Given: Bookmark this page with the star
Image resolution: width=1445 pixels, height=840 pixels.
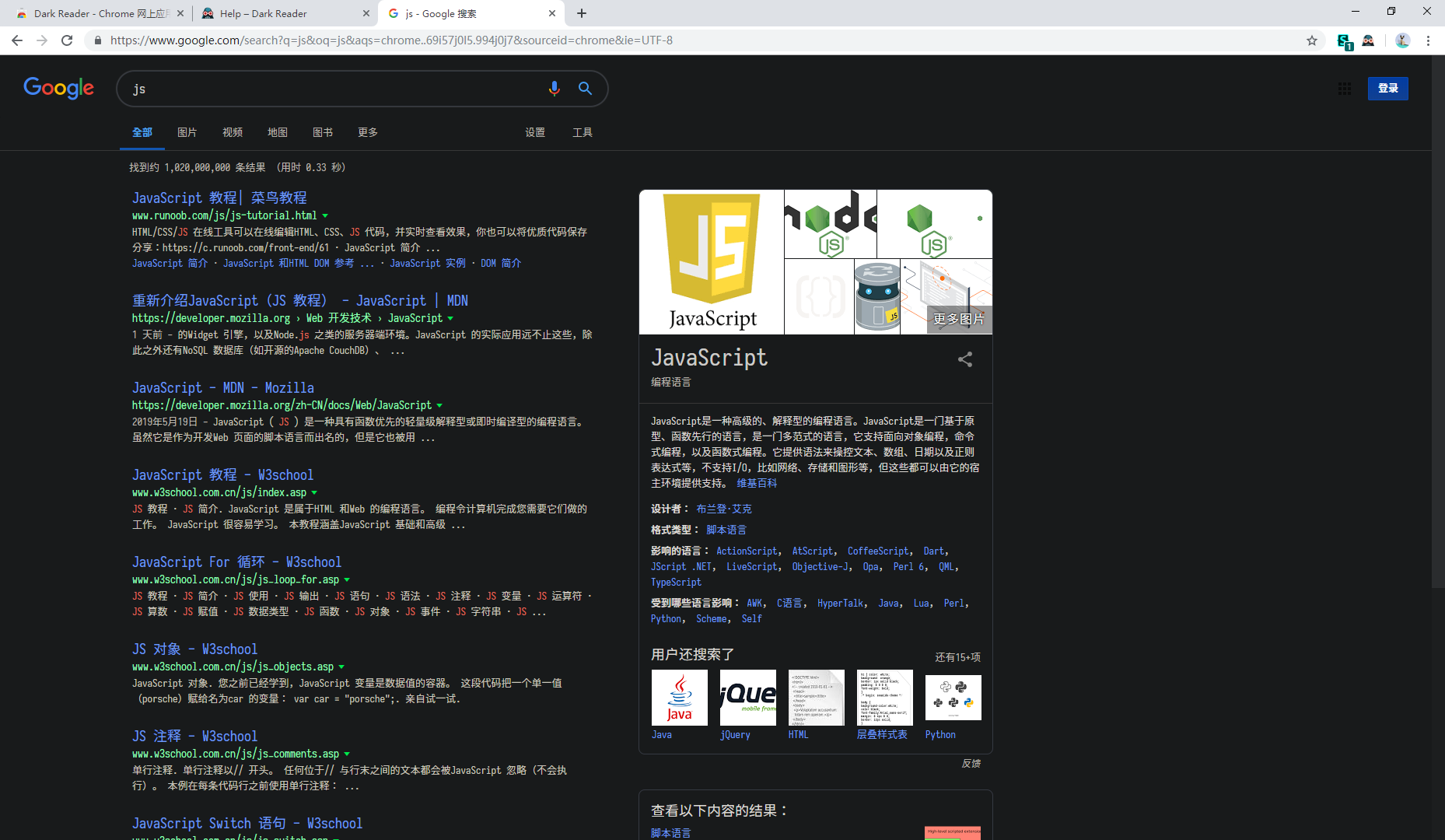Looking at the screenshot, I should 1312,40.
